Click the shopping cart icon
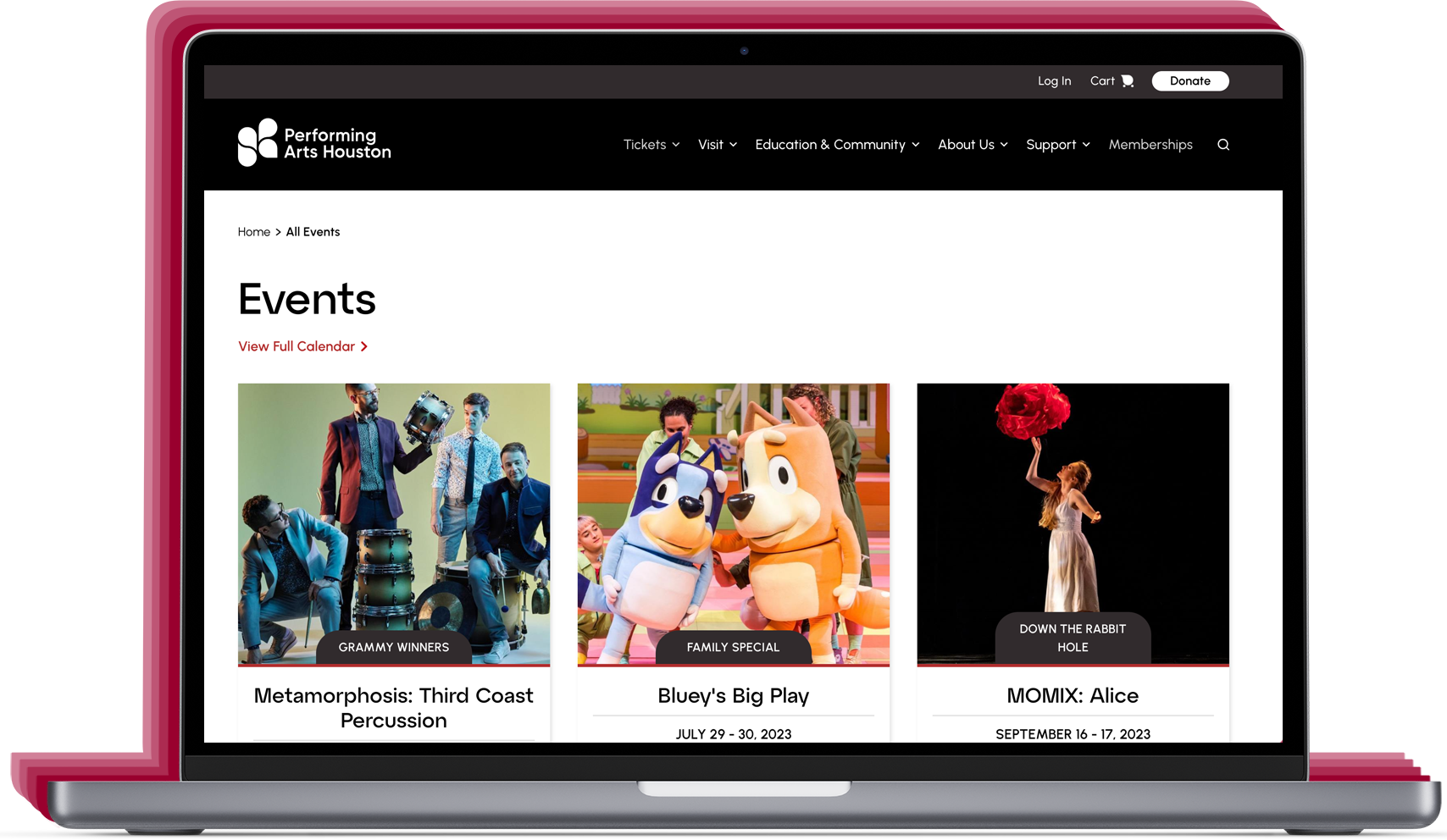Image resolution: width=1447 pixels, height=840 pixels. (1128, 81)
